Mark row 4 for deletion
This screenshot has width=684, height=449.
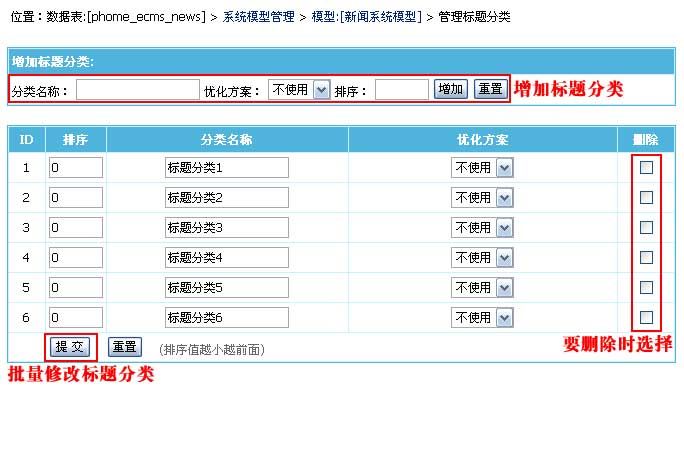[646, 257]
